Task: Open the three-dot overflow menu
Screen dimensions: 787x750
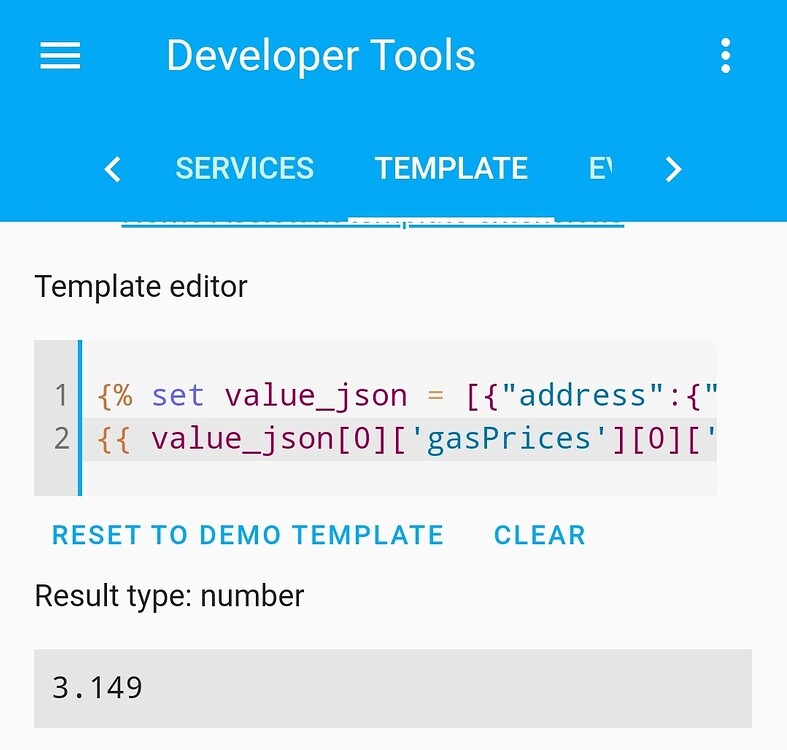Action: pos(725,56)
